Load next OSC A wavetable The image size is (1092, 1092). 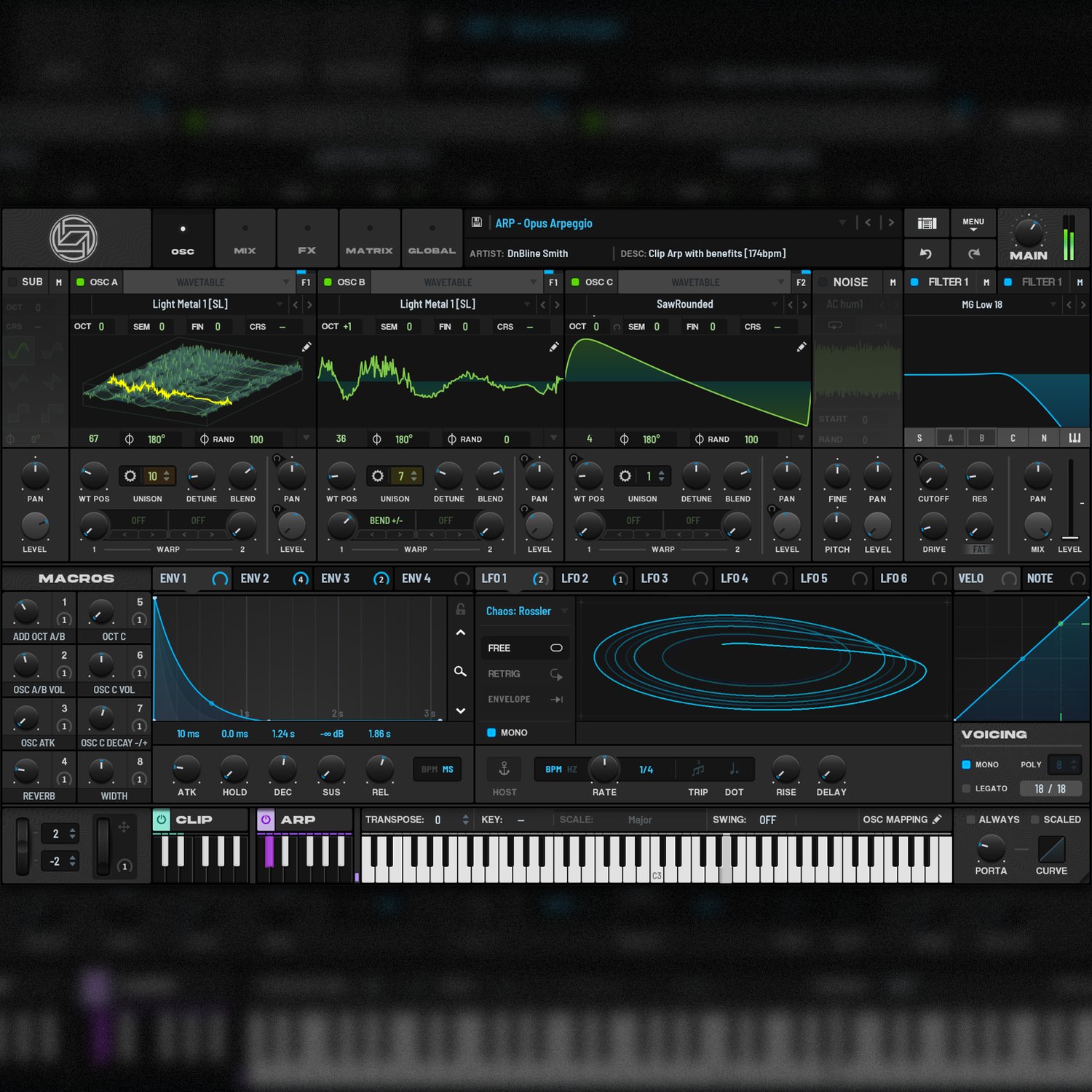pyautogui.click(x=309, y=304)
